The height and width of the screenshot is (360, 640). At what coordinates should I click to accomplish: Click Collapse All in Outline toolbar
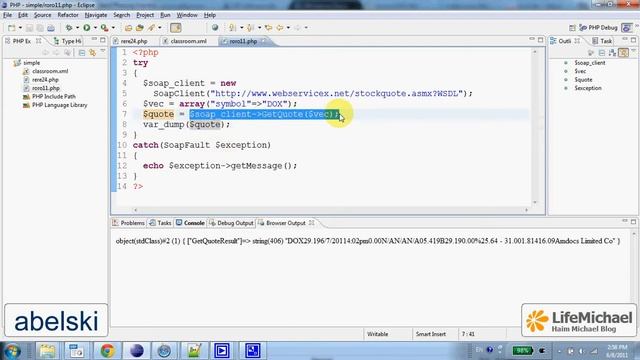pos(602,53)
